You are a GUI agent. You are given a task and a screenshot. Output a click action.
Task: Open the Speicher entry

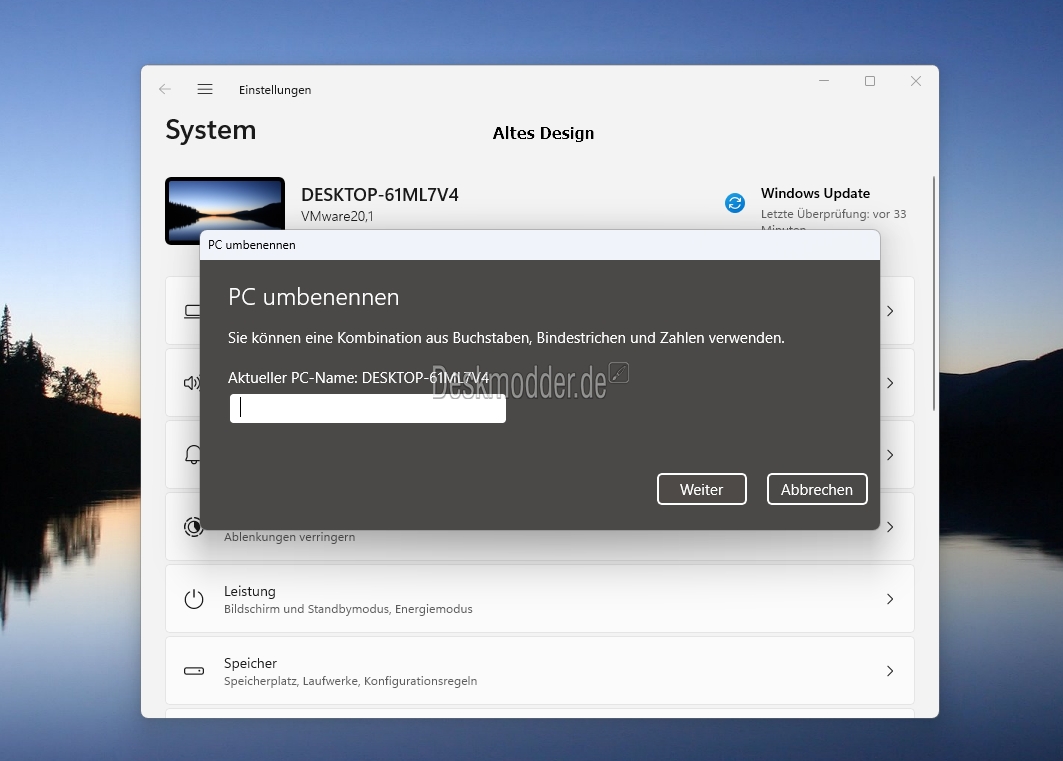pos(540,671)
